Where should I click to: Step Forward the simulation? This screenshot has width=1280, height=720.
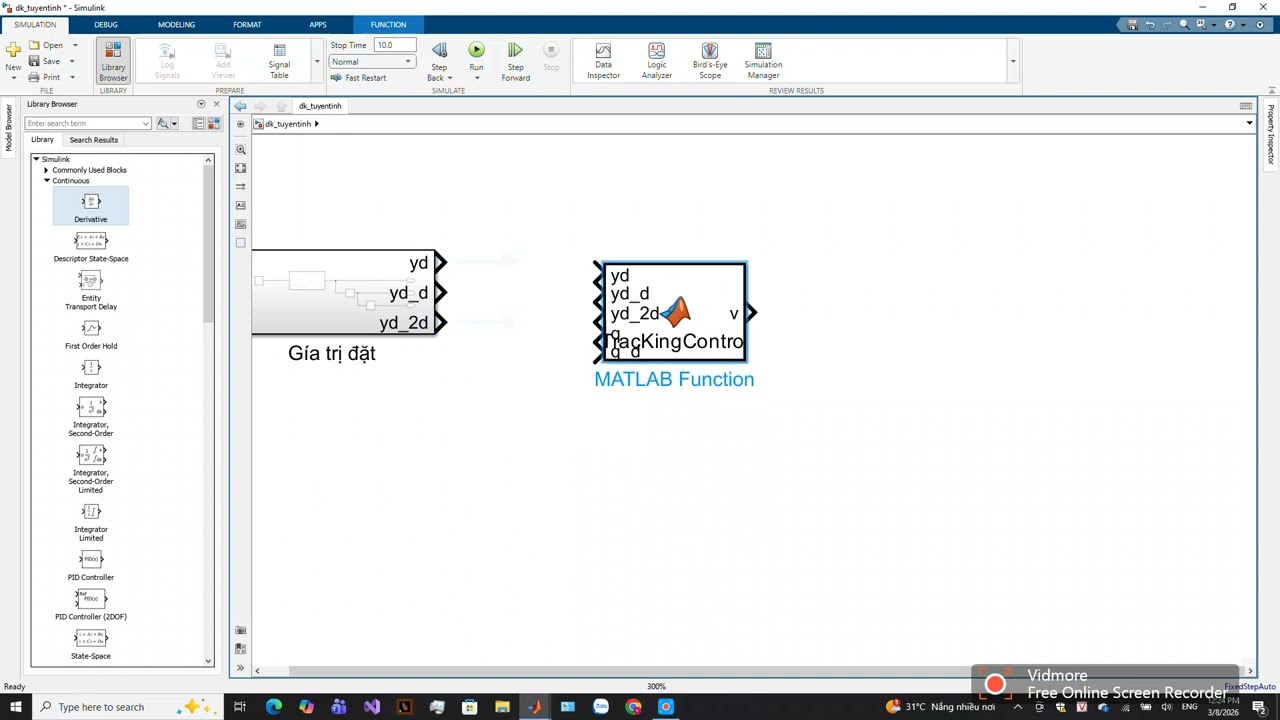coord(515,61)
